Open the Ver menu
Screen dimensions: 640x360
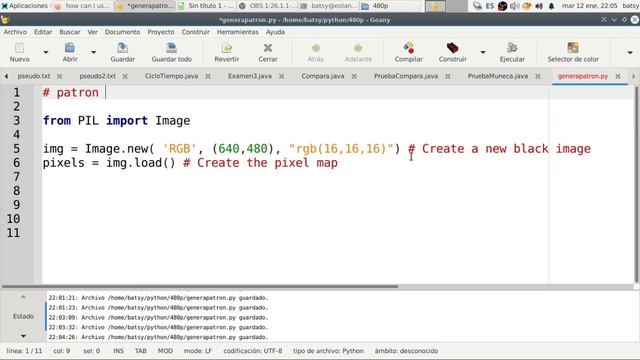93,32
